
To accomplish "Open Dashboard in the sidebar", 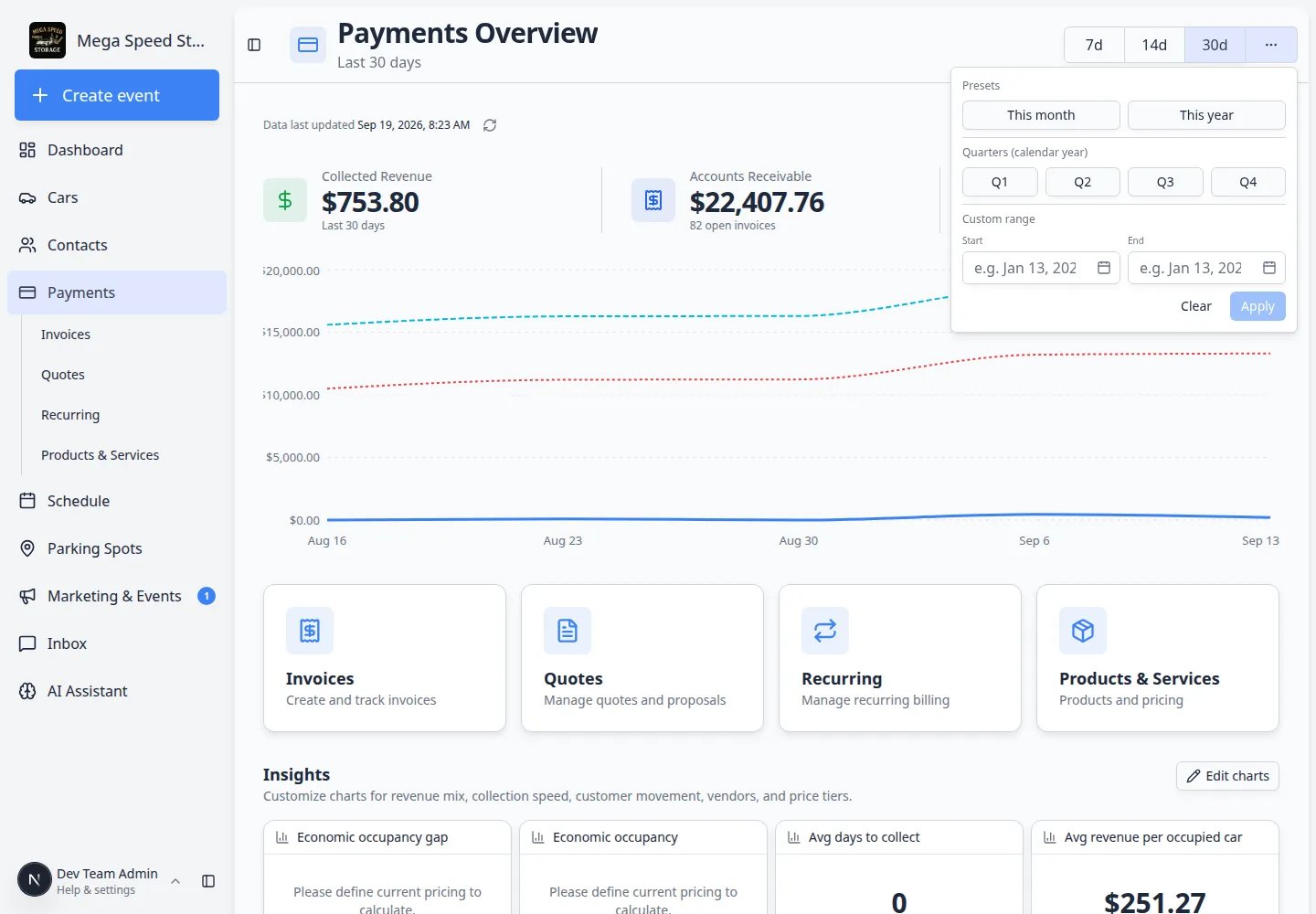I will click(117, 150).
